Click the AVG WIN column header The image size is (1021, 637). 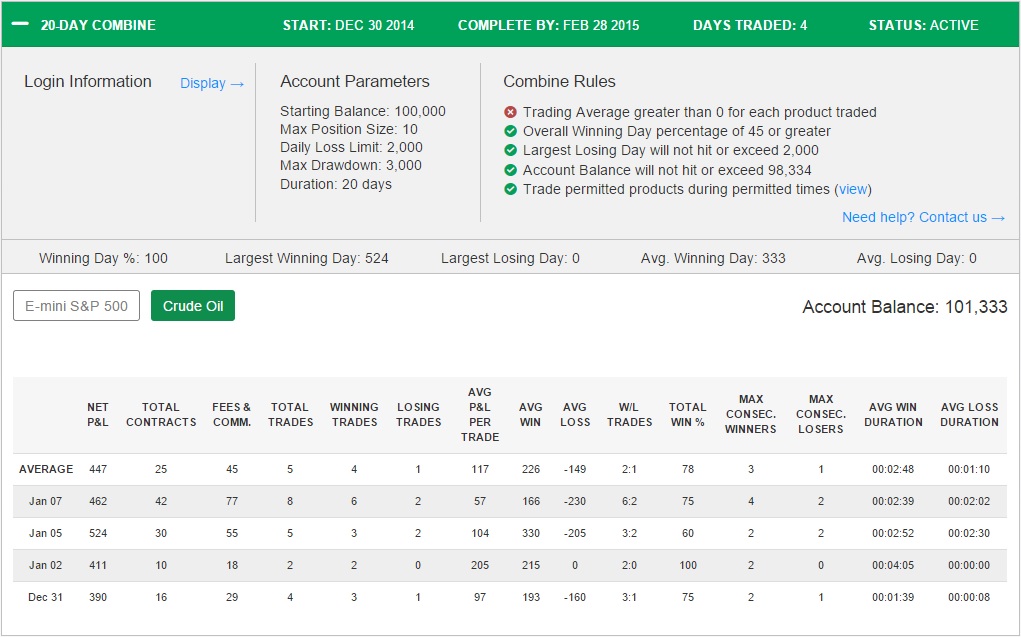[531, 414]
